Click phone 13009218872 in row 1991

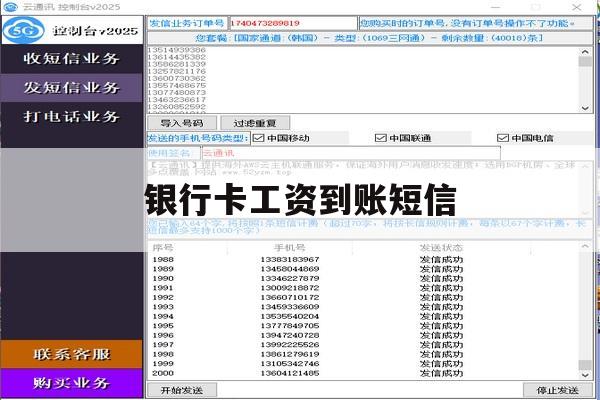[x=290, y=288]
